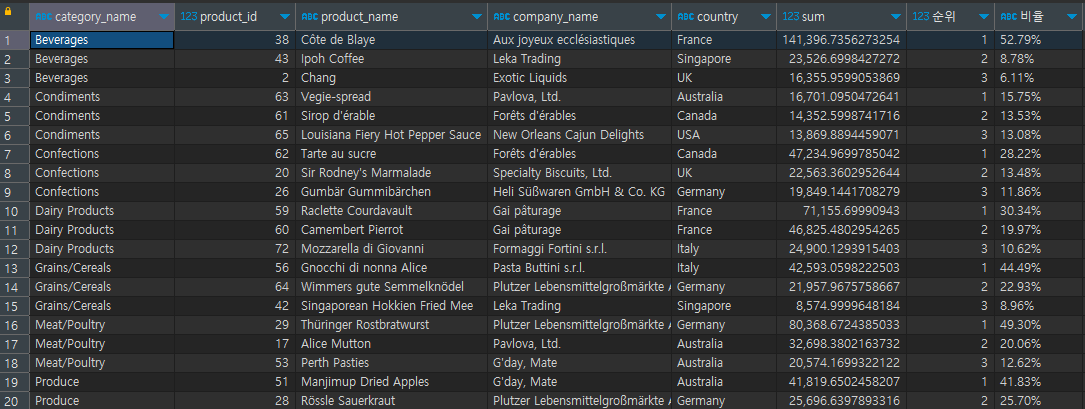1085x409 pixels.
Task: Open 순위 column filter dropdown arrow
Action: pyautogui.click(x=983, y=17)
